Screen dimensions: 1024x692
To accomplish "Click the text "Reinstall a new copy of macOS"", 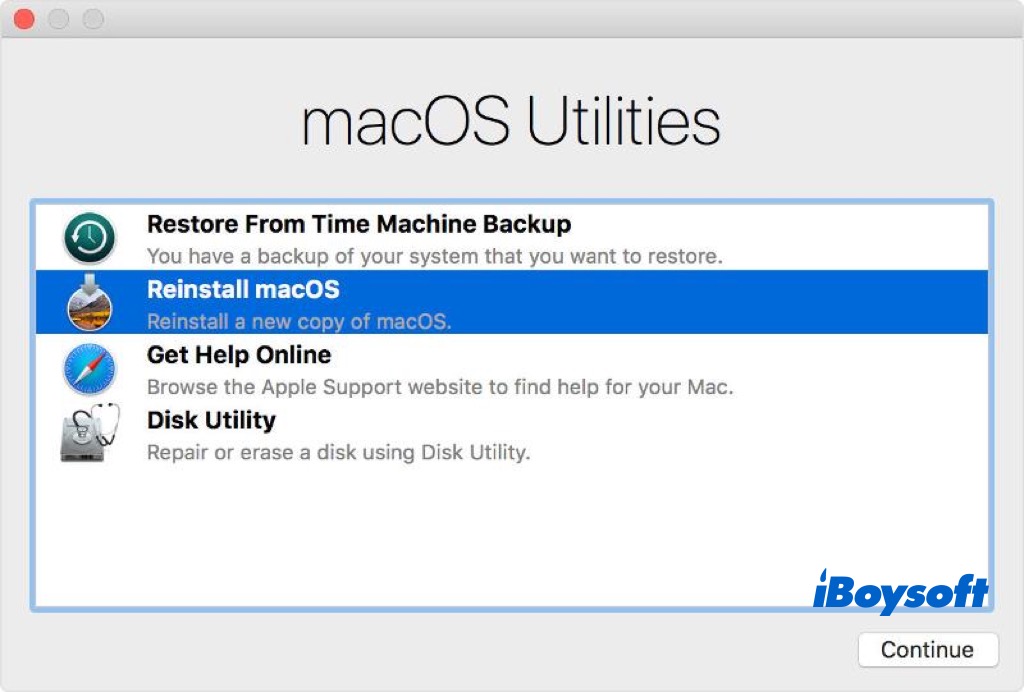I will click(299, 322).
